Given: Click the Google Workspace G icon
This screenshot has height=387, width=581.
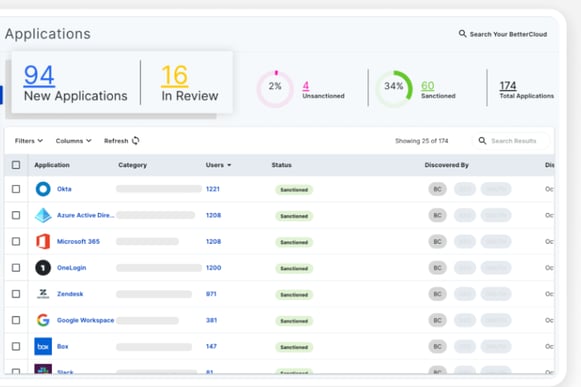Looking at the screenshot, I should (43, 320).
